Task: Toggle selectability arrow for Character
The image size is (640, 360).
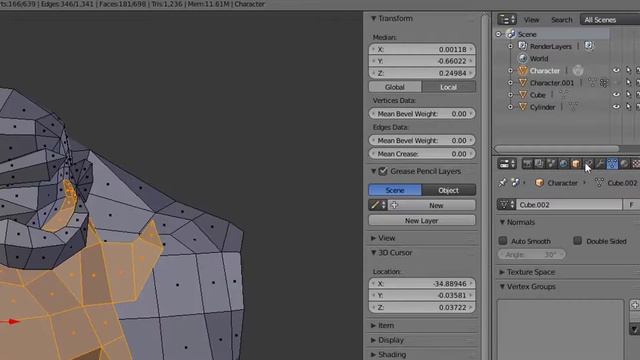Action: (x=628, y=70)
